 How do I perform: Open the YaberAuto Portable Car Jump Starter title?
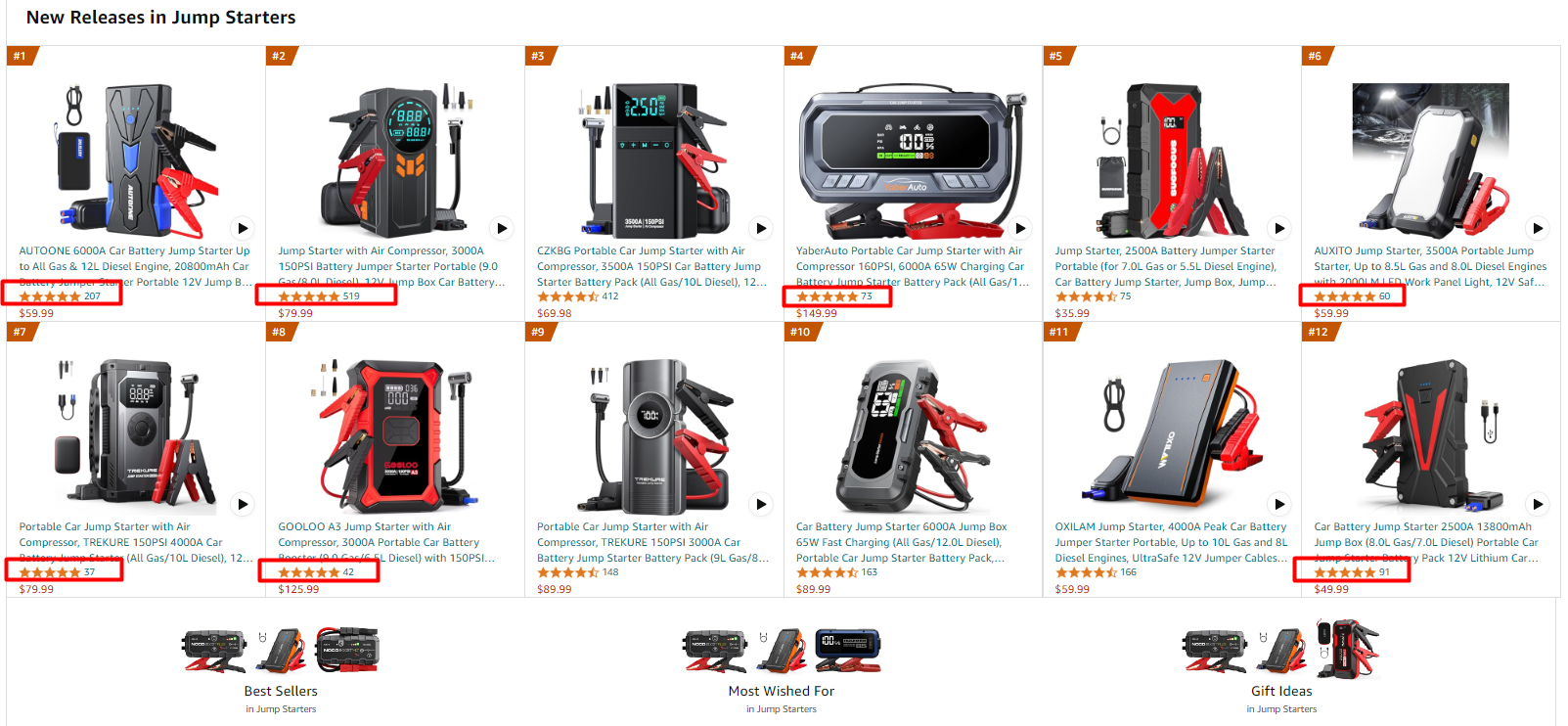pyautogui.click(x=912, y=266)
